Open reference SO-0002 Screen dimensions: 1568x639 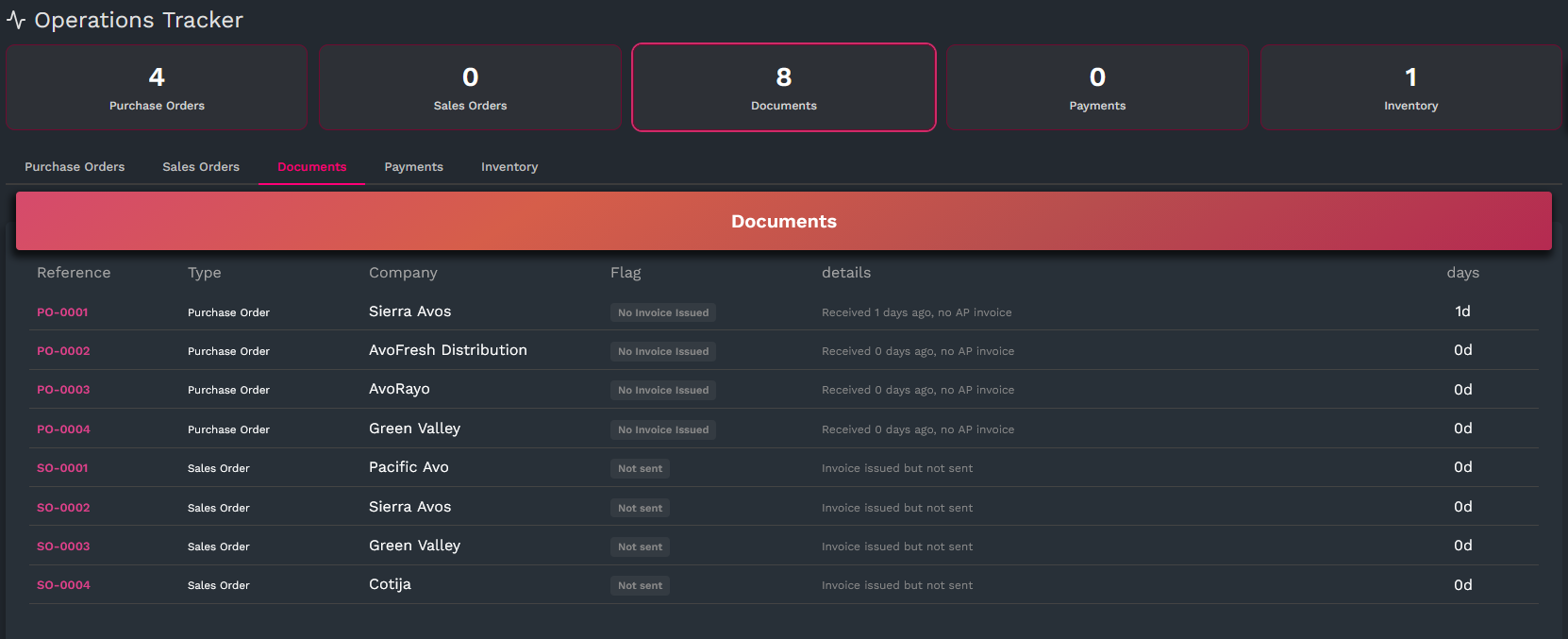coord(63,508)
